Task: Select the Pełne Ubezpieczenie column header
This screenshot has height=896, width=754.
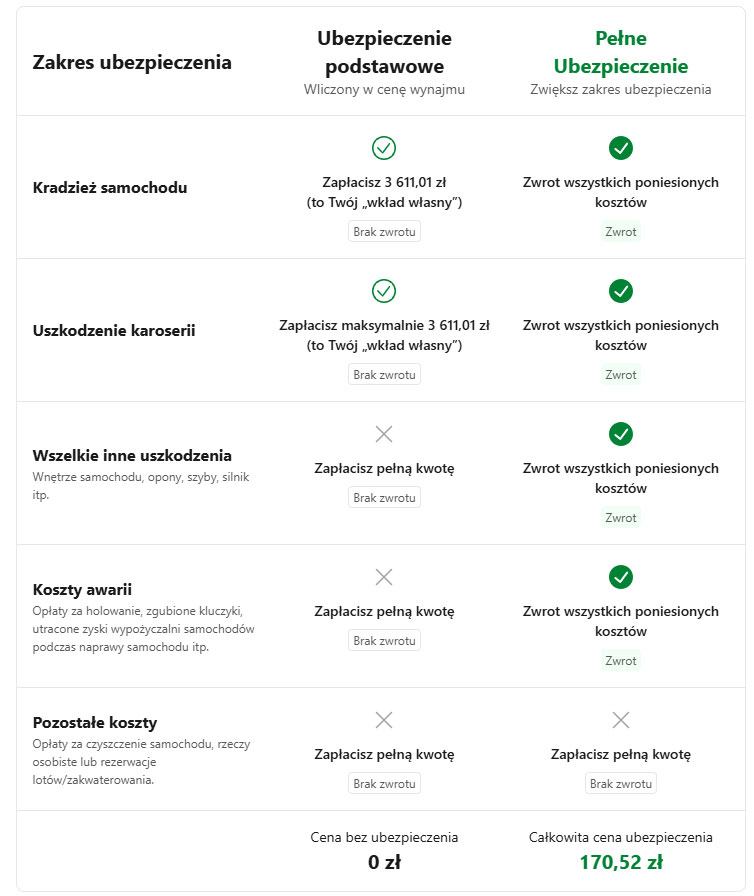Action: click(x=620, y=52)
